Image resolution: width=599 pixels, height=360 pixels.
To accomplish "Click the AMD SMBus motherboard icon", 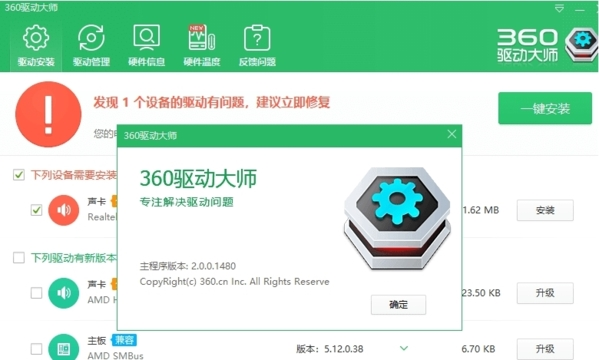I will point(64,347).
